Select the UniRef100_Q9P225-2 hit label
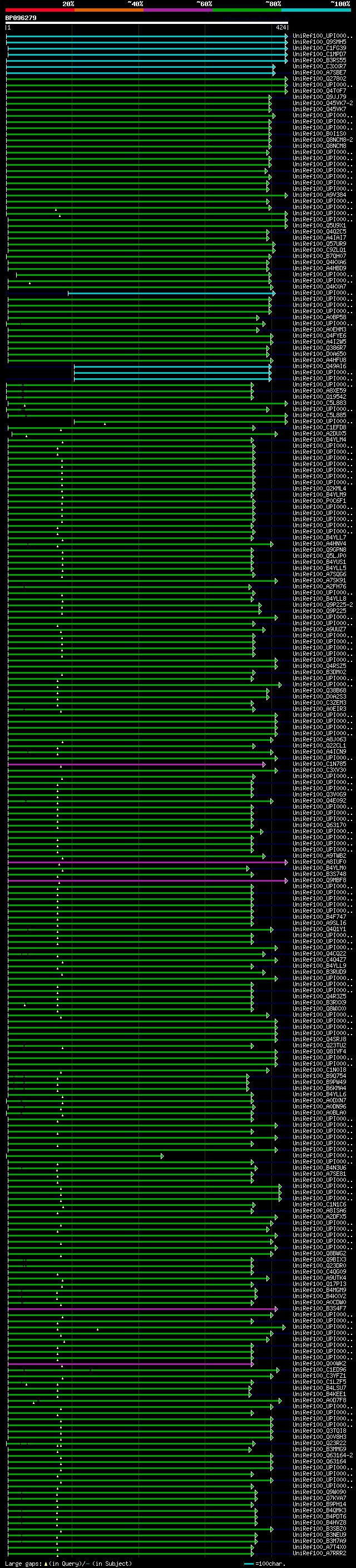Image resolution: width=356 pixels, height=1568 pixels. click(323, 605)
